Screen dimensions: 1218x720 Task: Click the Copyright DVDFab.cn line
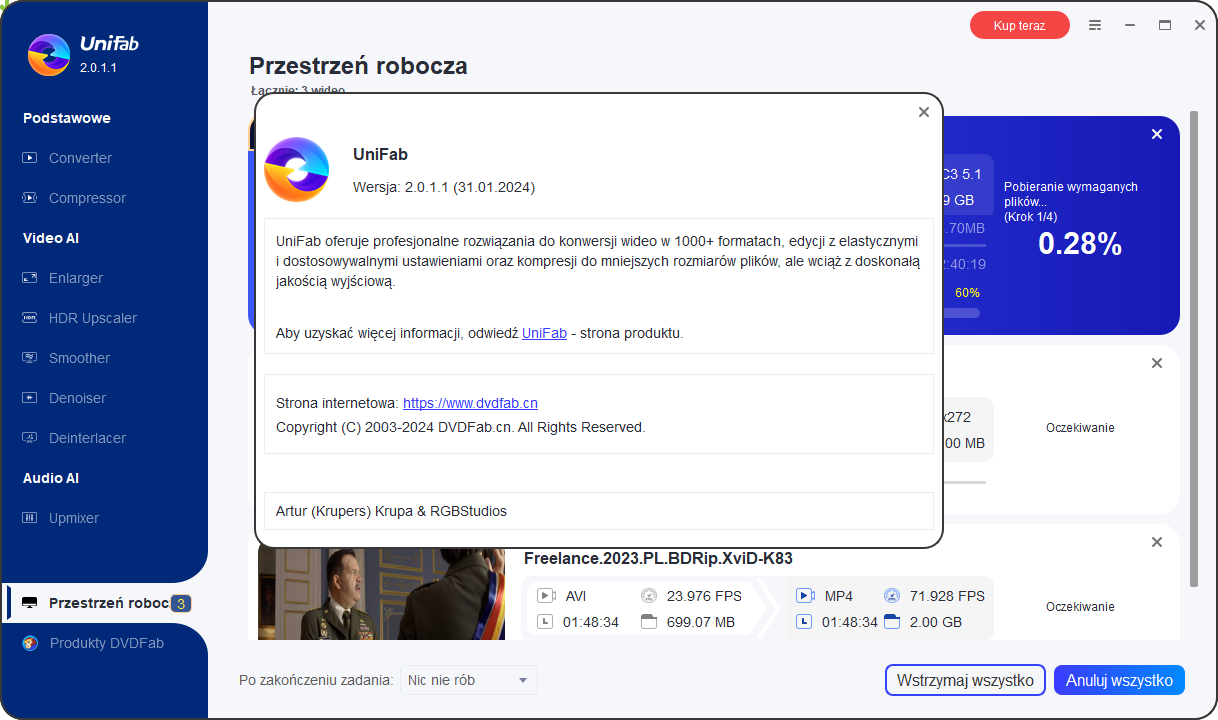461,427
